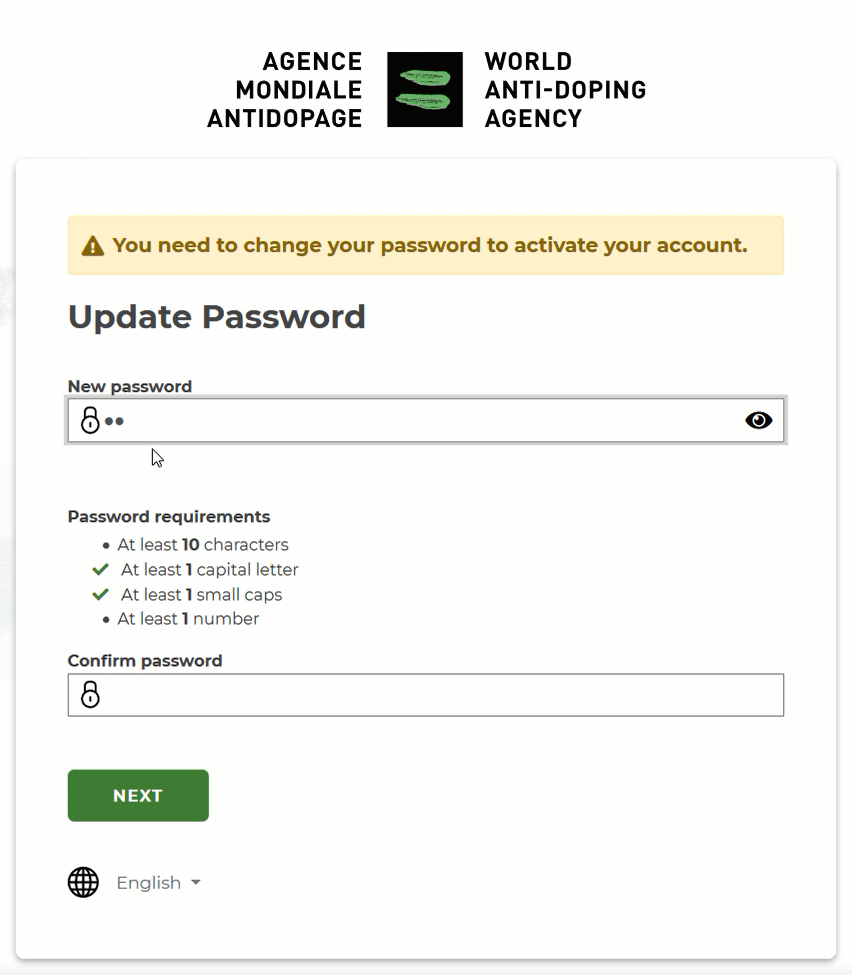Viewport: 852px width, 975px height.
Task: Click the capital letter green checkmark
Action: pos(100,569)
